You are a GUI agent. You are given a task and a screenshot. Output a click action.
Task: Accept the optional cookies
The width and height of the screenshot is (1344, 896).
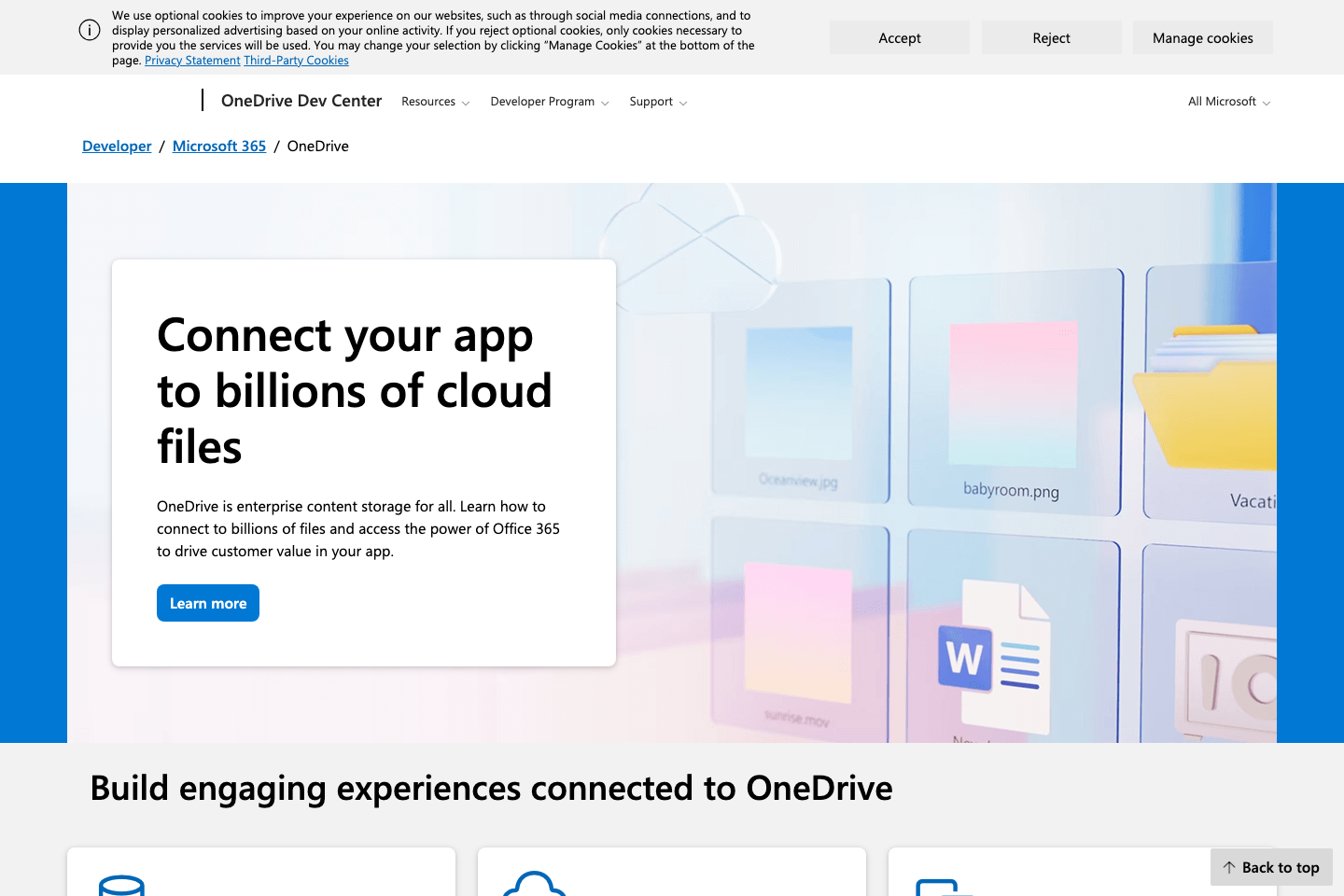899,37
